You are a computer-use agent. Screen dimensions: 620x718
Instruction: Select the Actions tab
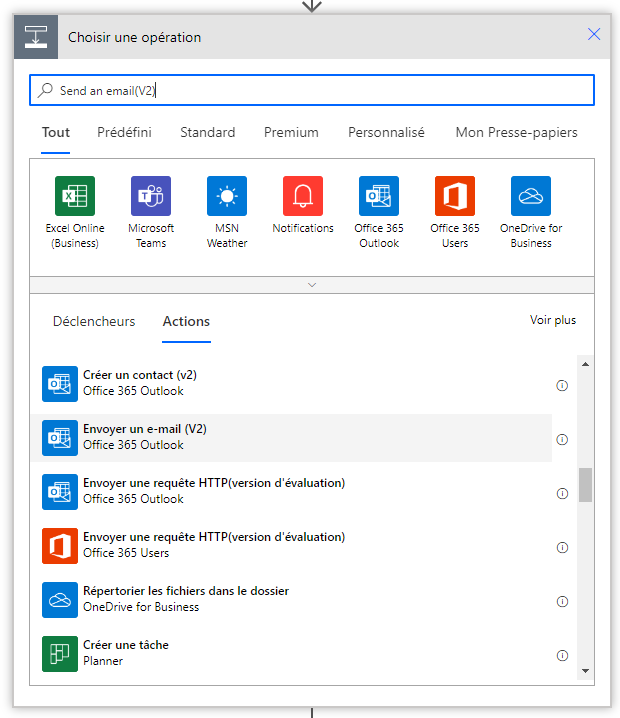[x=186, y=321]
